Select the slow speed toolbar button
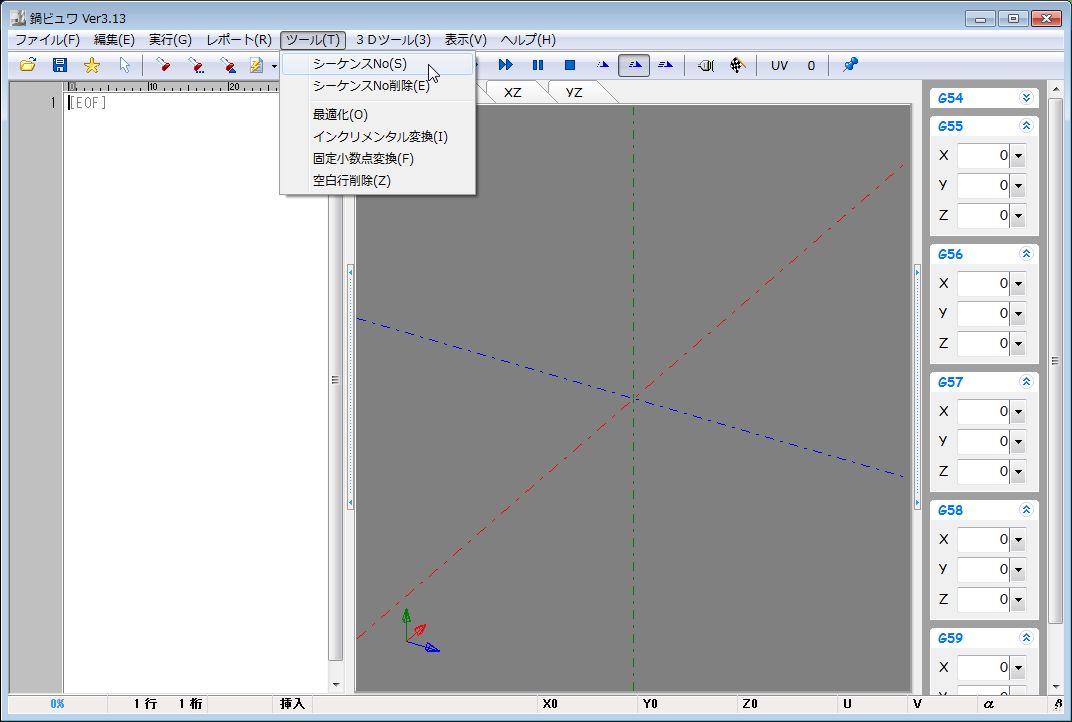This screenshot has width=1072, height=722. coord(602,65)
